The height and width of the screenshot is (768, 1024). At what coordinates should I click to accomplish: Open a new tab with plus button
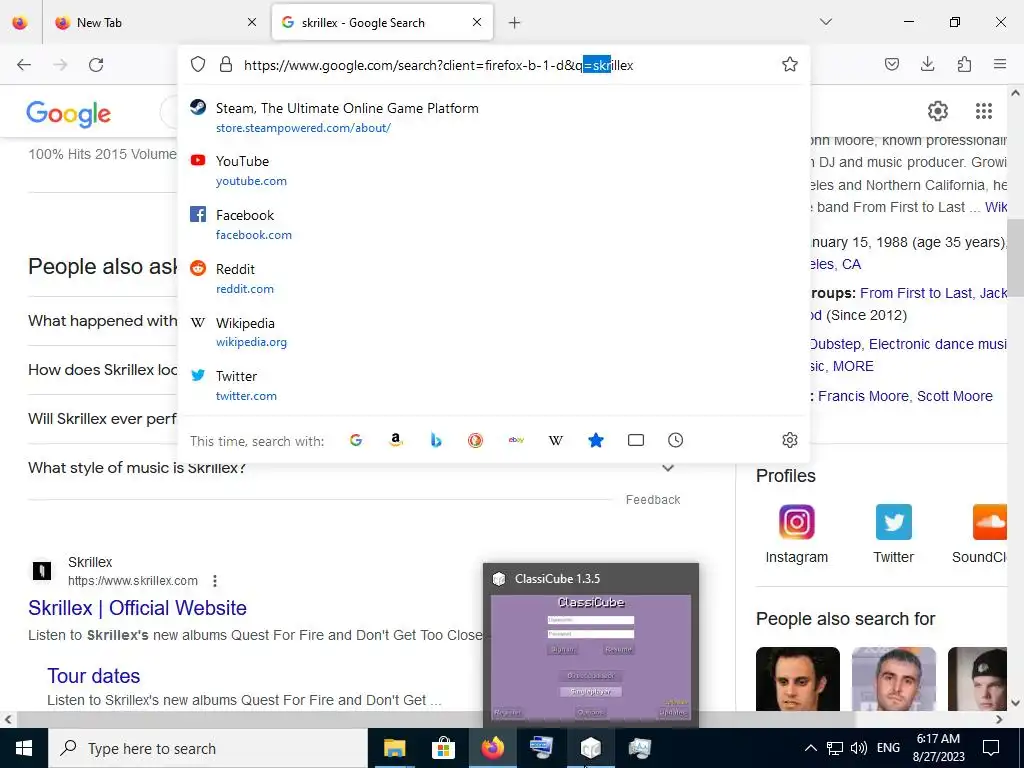coord(515,23)
